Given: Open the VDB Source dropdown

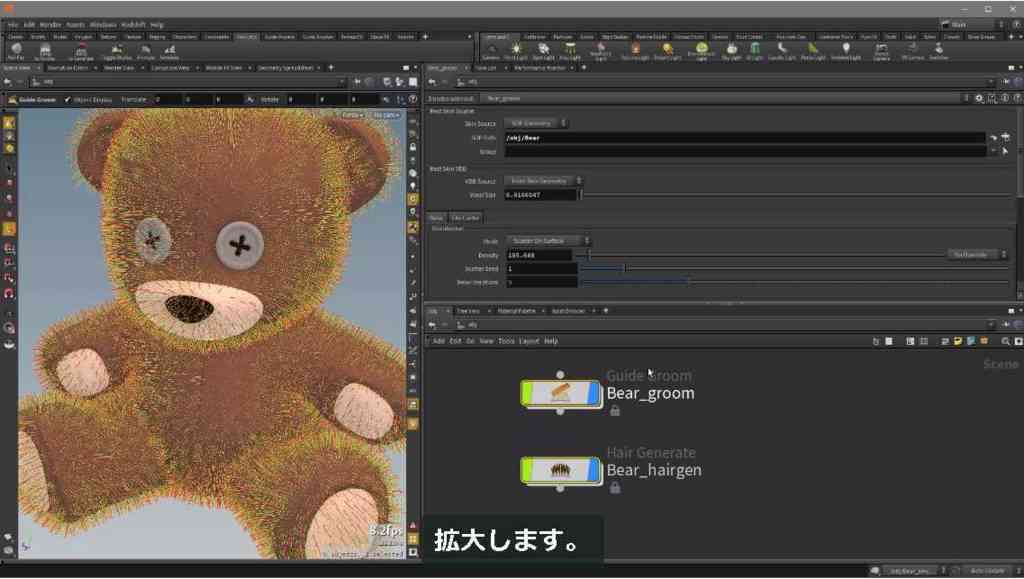Looking at the screenshot, I should coord(543,181).
